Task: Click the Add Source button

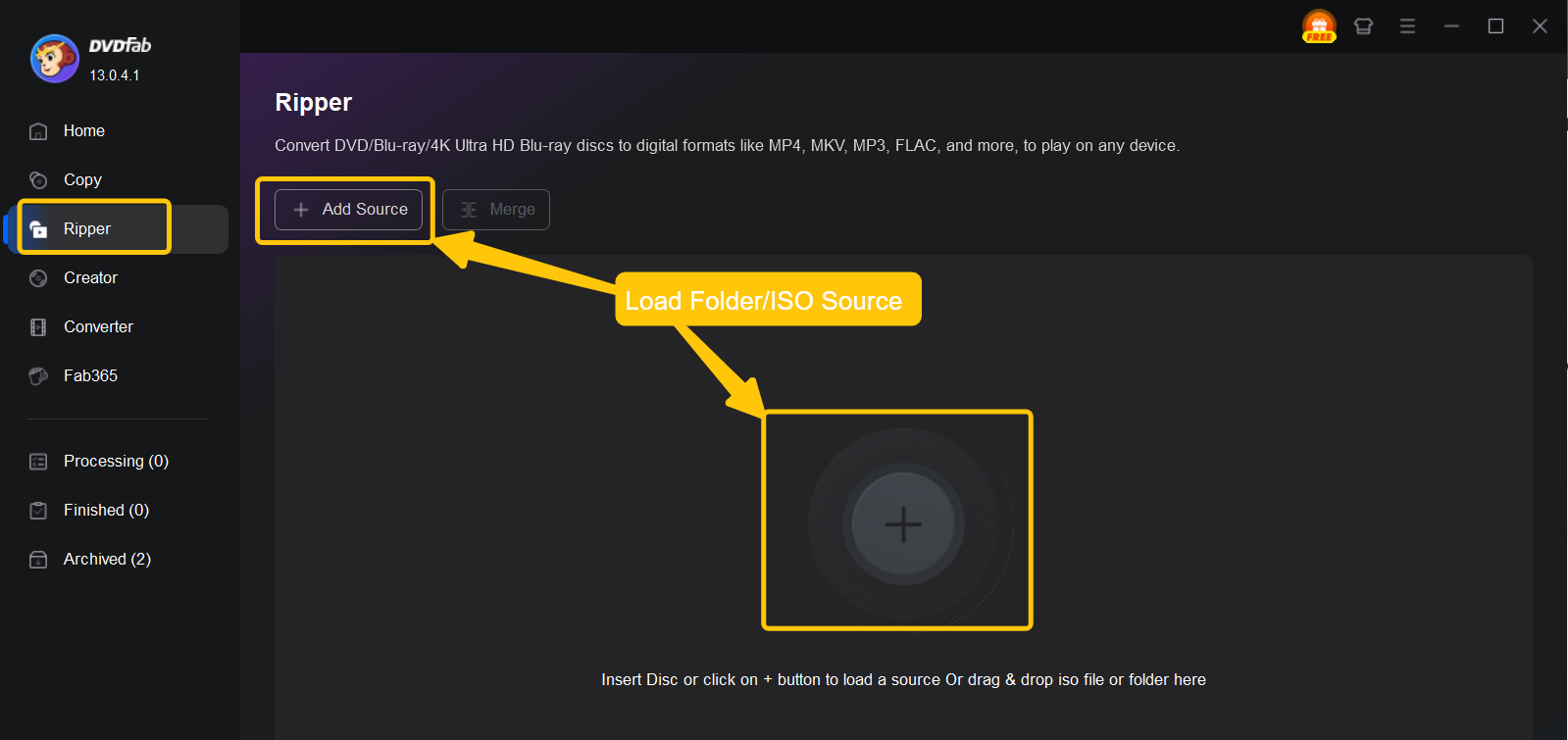Action: tap(349, 210)
